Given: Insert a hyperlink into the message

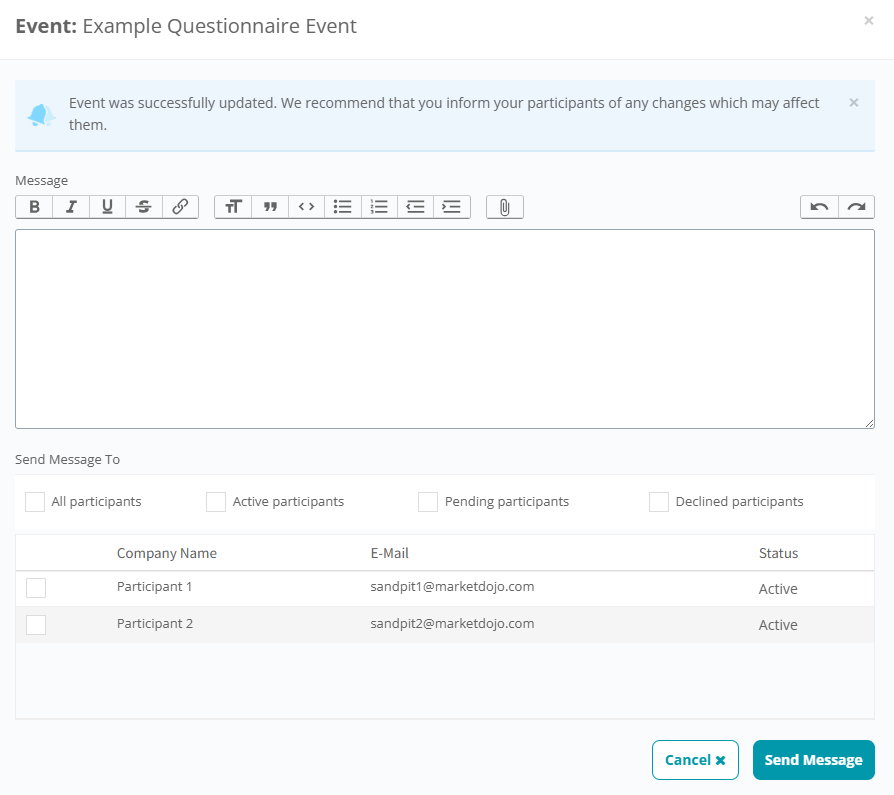Looking at the screenshot, I should pyautogui.click(x=180, y=206).
